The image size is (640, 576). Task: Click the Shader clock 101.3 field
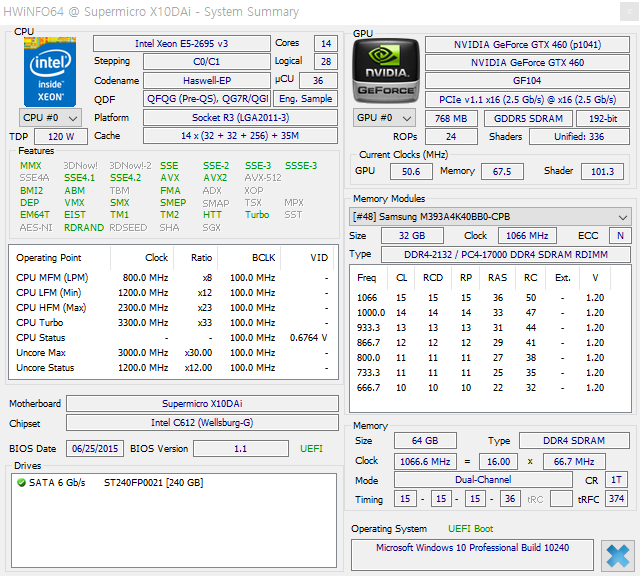[602, 171]
